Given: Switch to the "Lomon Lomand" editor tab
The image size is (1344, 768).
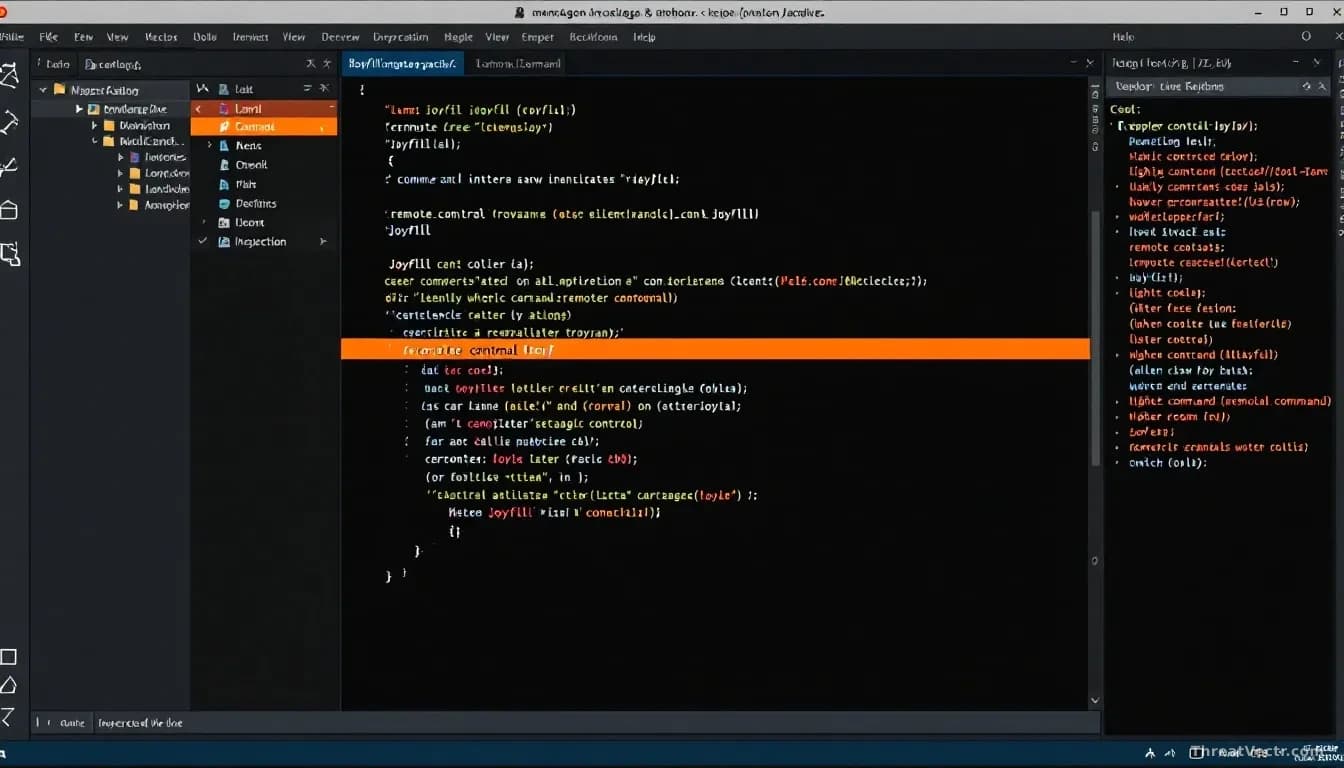Looking at the screenshot, I should point(518,63).
